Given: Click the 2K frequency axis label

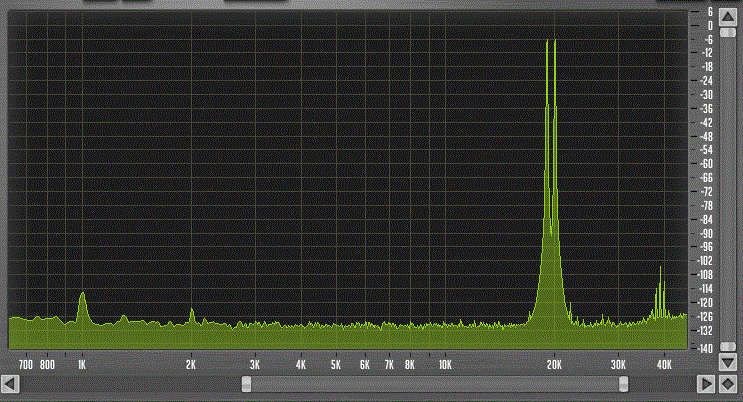Looking at the screenshot, I should 191,365.
